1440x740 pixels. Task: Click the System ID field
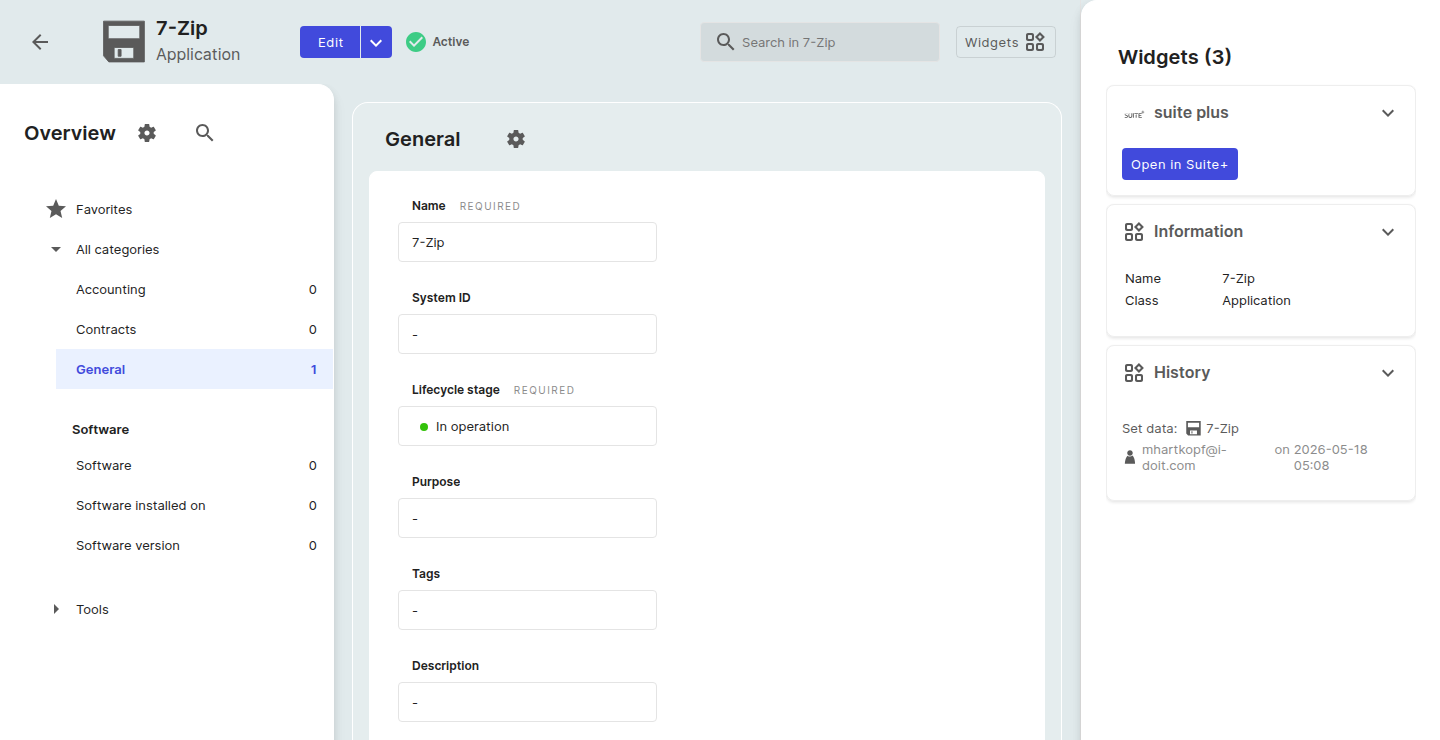click(x=527, y=334)
